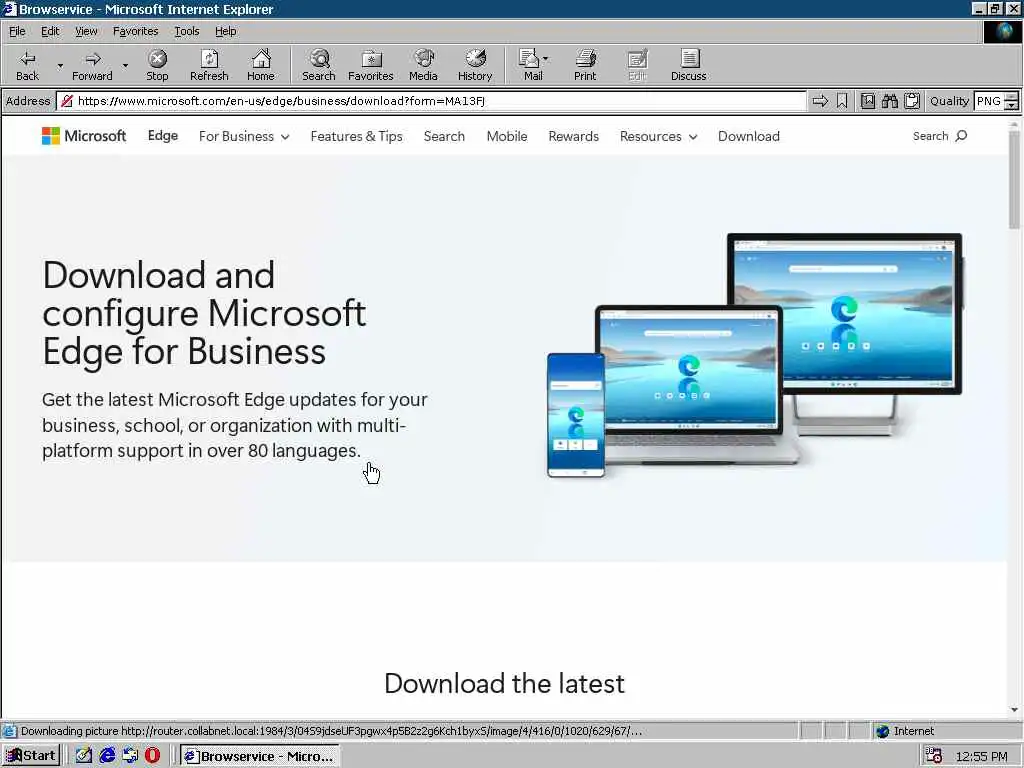
Task: Click the Microsoft logo on the webpage
Action: pyautogui.click(x=84, y=136)
